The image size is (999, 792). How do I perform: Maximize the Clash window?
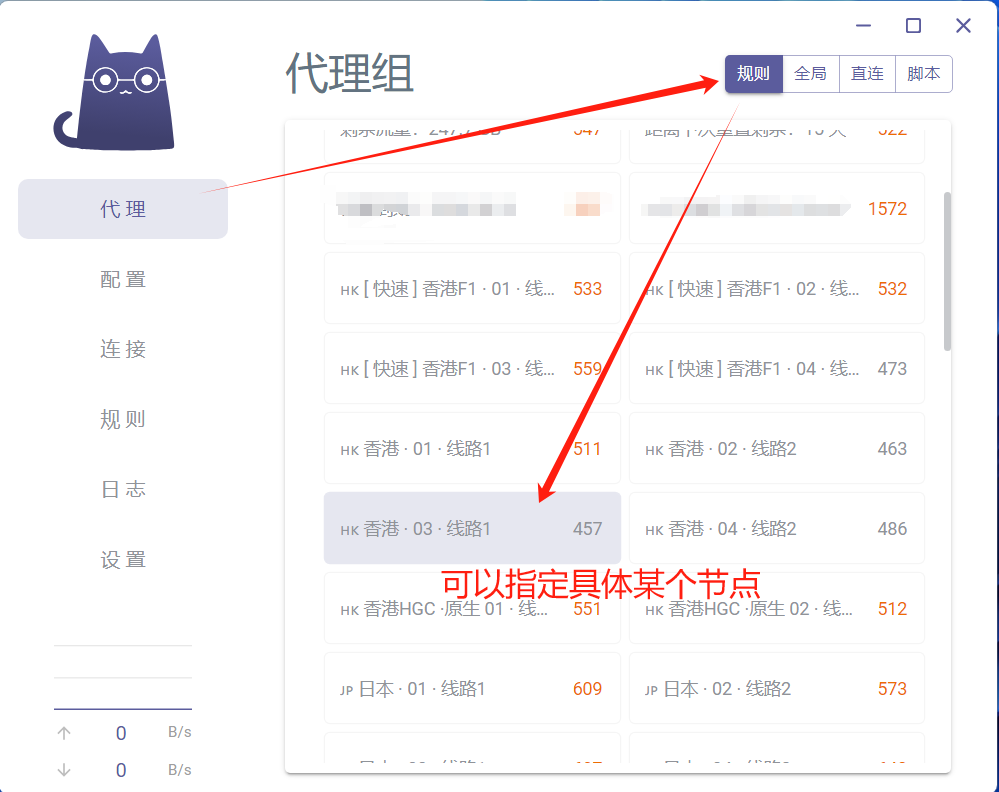coord(913,25)
